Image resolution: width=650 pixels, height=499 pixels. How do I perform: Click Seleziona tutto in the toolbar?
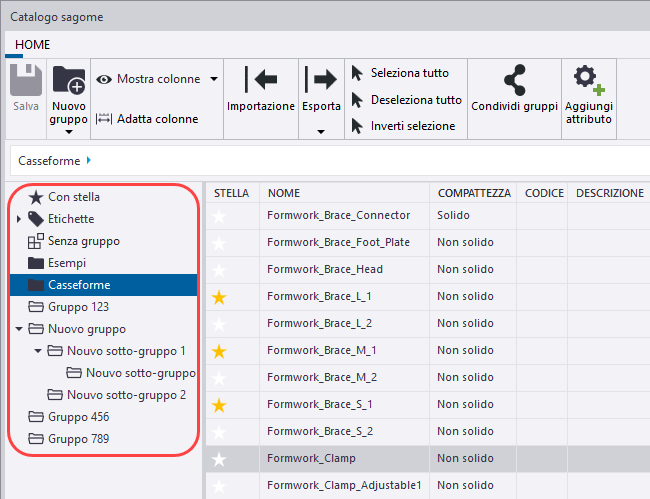point(409,73)
